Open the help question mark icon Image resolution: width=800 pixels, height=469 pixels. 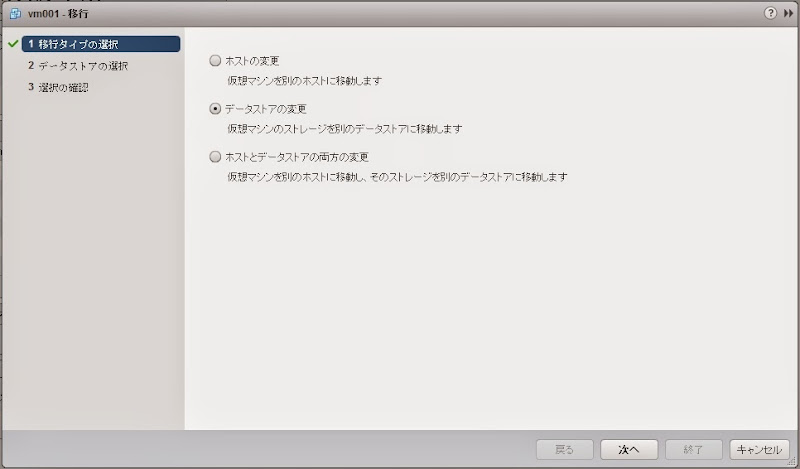tap(770, 13)
